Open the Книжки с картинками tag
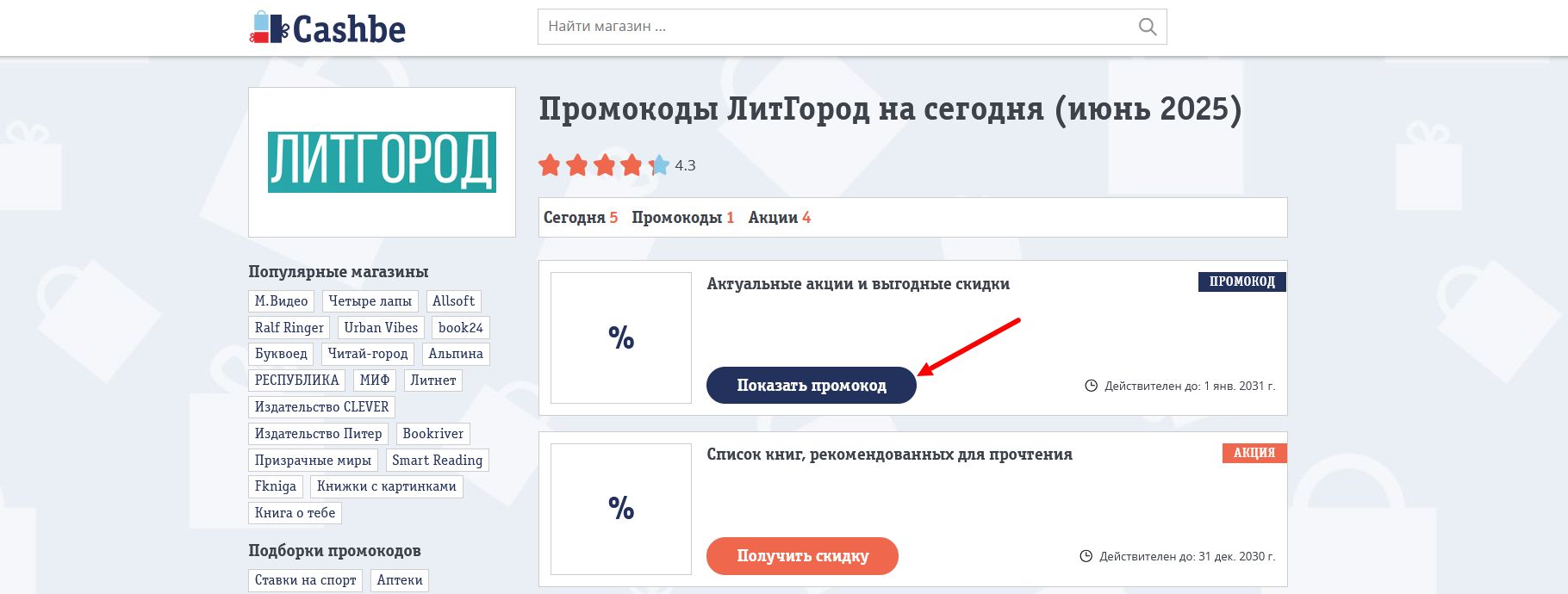Viewport: 1568px width, 594px height. 387,486
